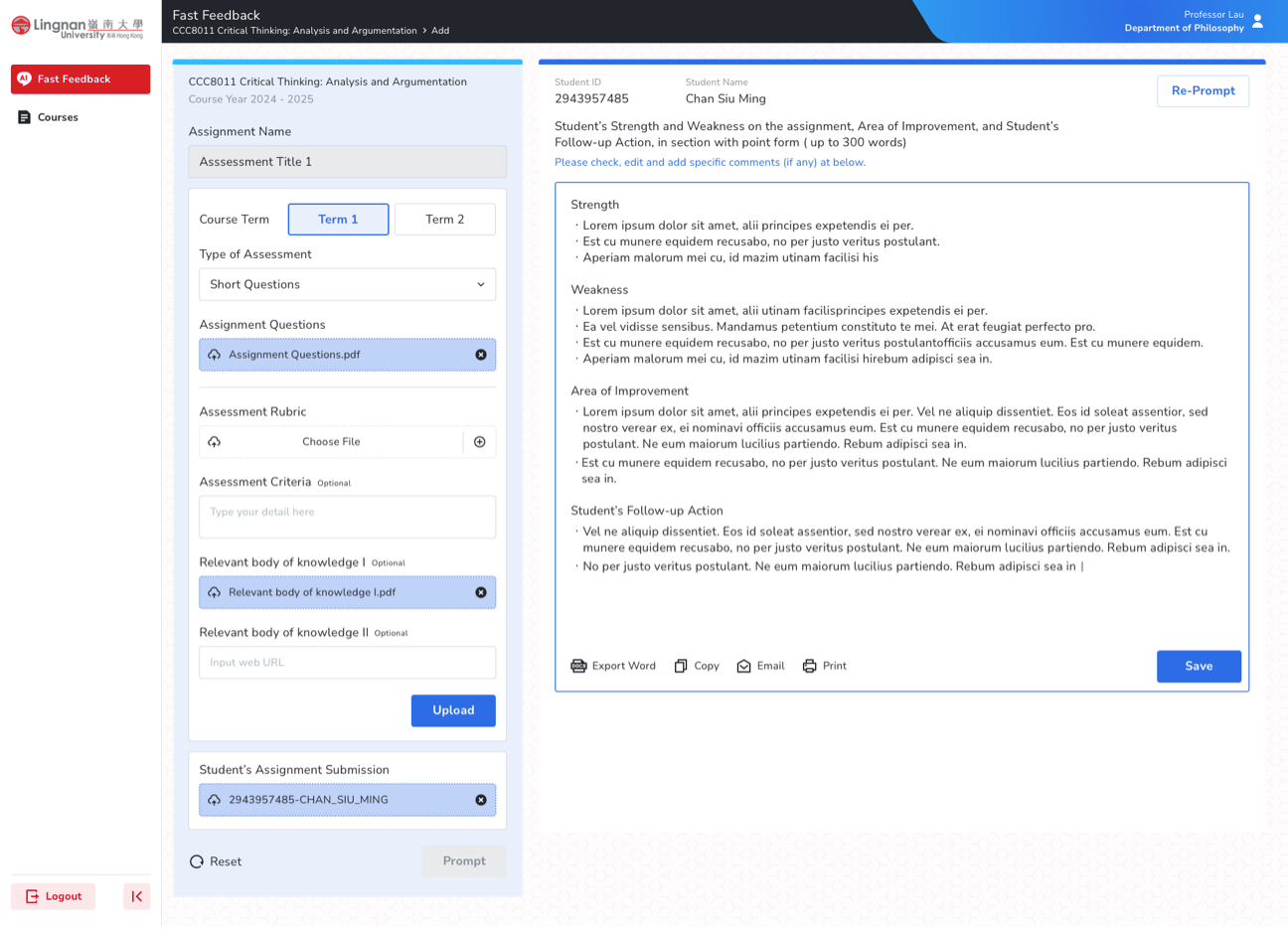The height and width of the screenshot is (930, 1288).
Task: Email the feedback
Action: (760, 666)
